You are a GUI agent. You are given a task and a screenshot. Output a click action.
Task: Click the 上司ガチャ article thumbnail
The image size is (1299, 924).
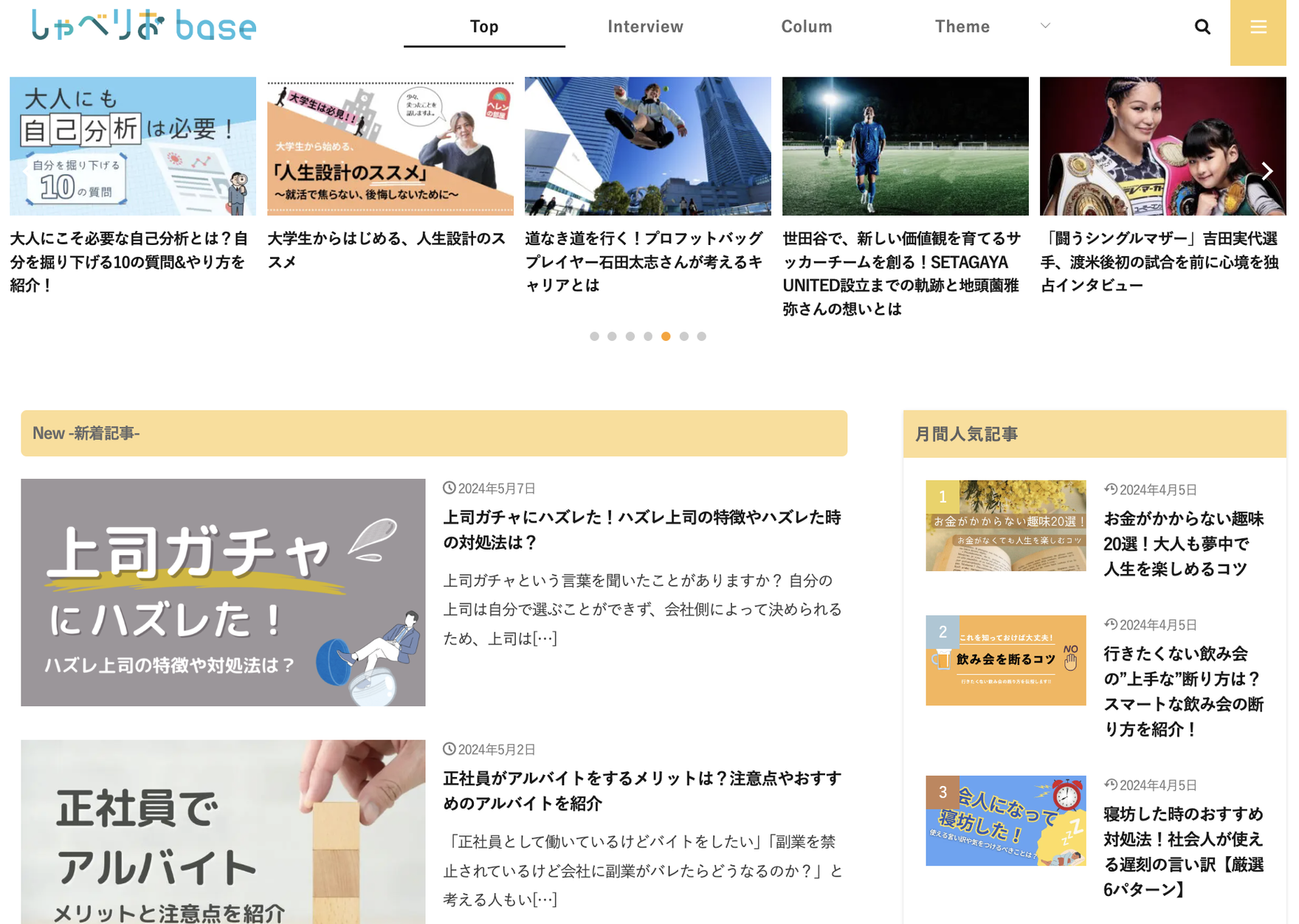223,592
